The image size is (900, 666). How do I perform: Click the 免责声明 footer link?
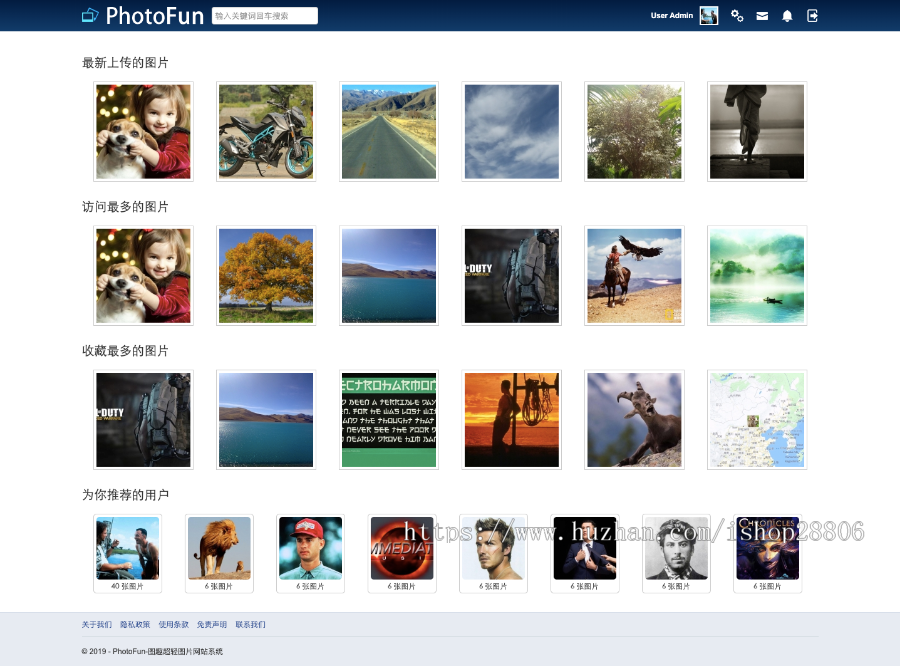(x=212, y=625)
